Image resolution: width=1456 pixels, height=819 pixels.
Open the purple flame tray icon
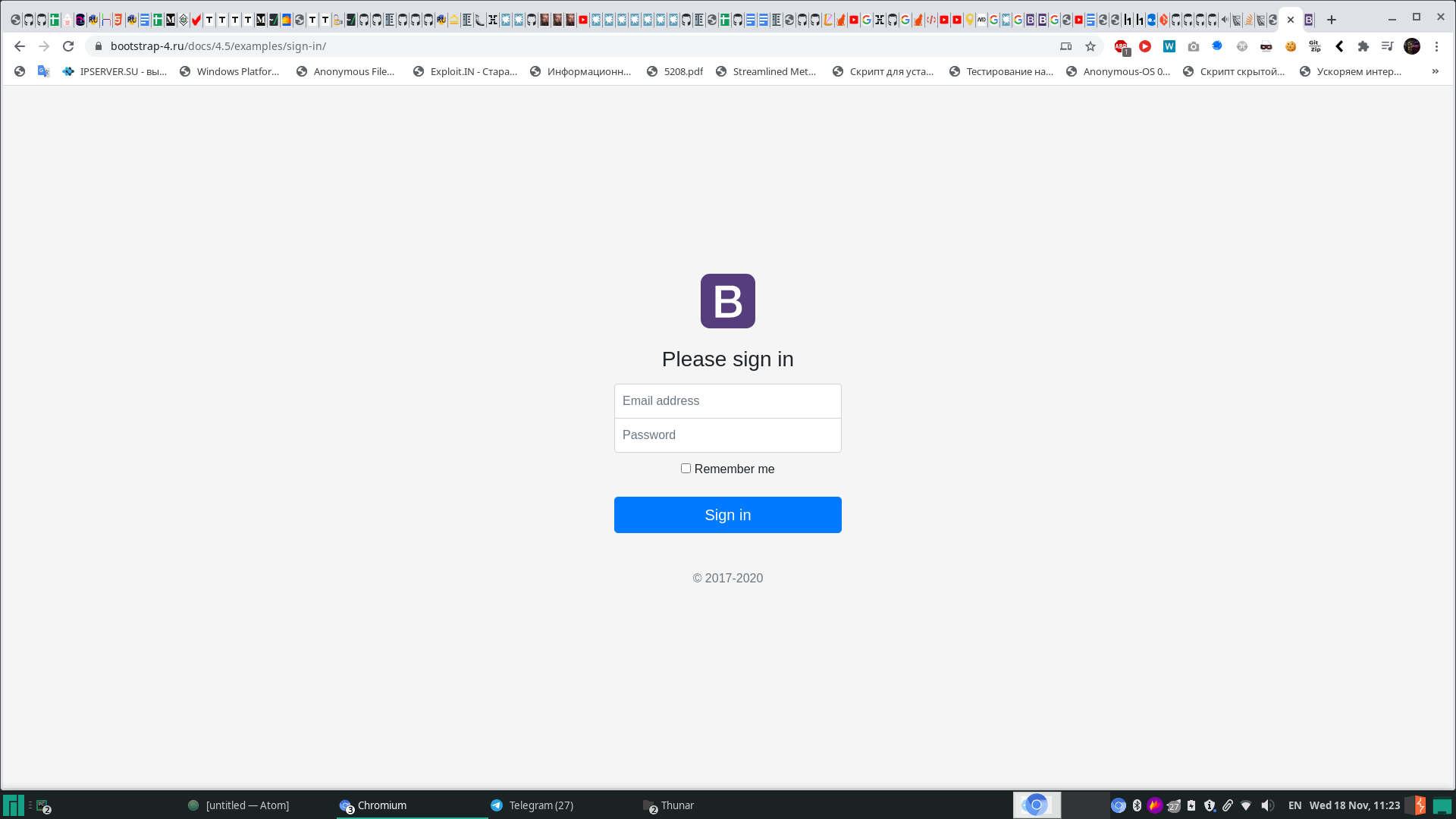tap(1155, 805)
